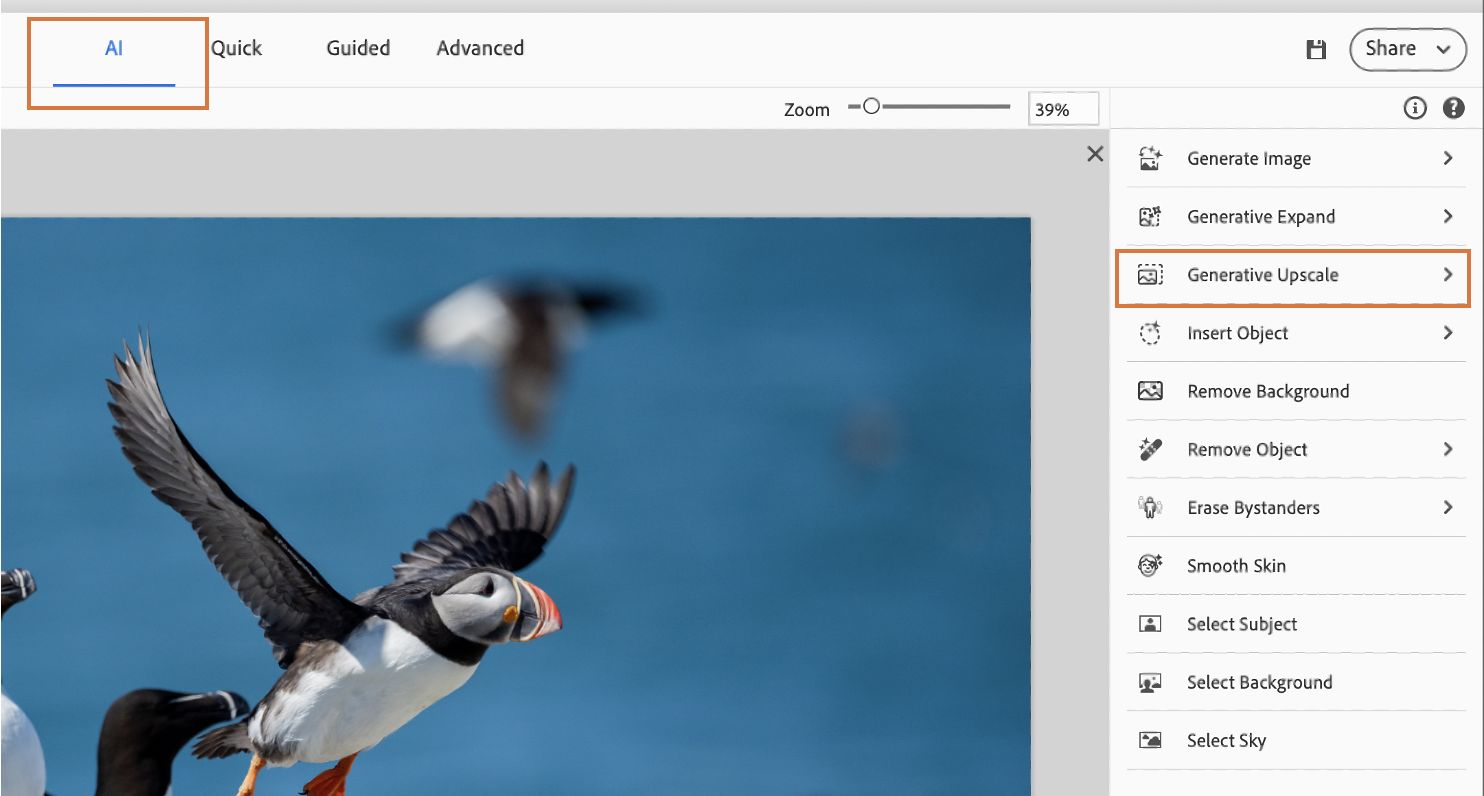Open the info circle icon
This screenshot has width=1484, height=796.
coord(1415,108)
